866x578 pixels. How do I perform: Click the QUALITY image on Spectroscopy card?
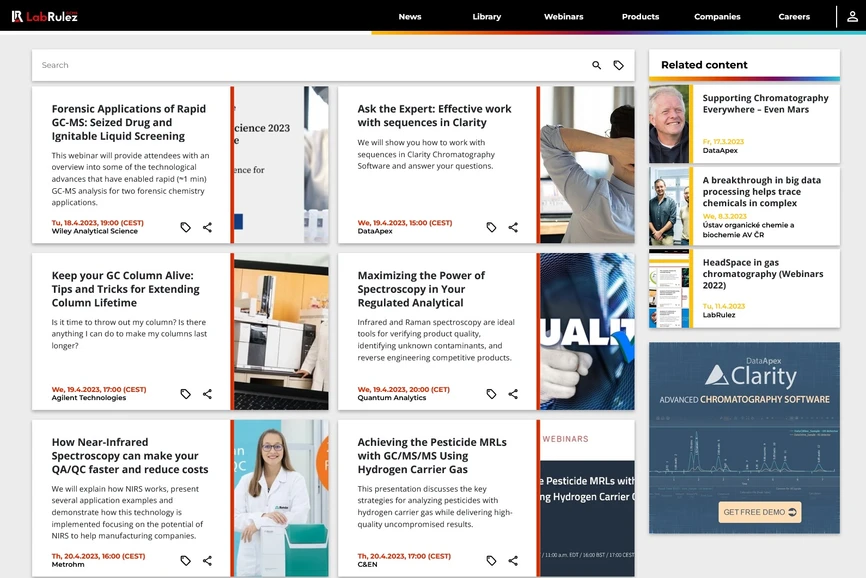(587, 331)
